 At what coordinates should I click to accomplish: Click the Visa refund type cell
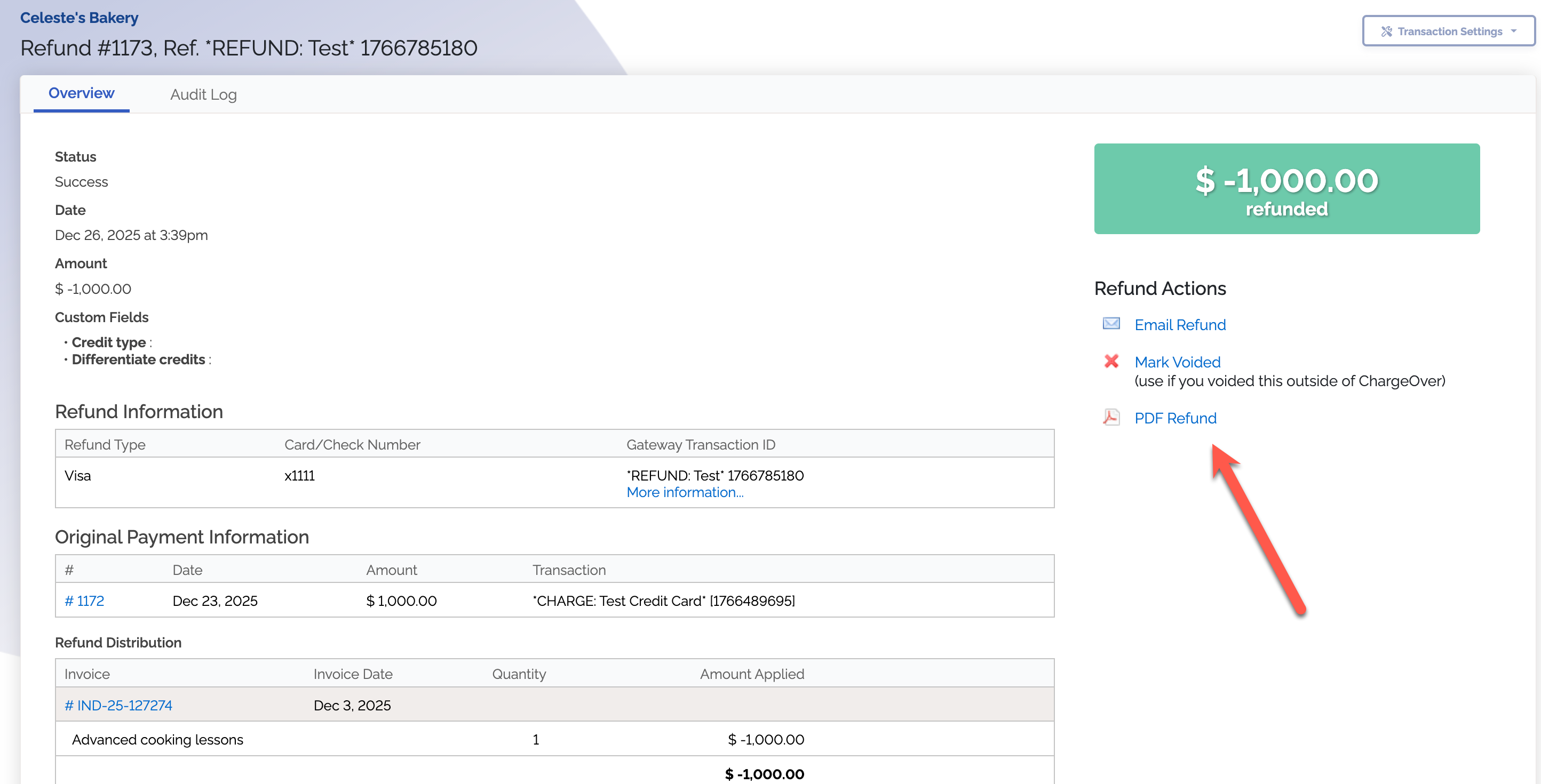click(78, 475)
